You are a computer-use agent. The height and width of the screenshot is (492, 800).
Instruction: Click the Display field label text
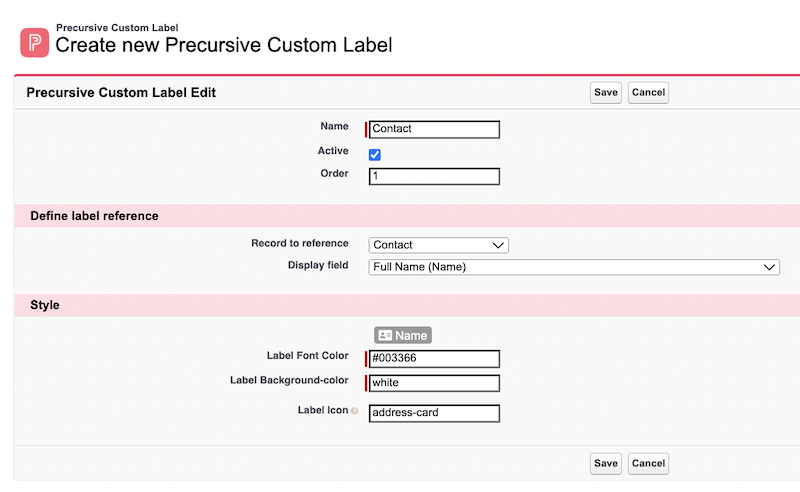[x=318, y=265]
